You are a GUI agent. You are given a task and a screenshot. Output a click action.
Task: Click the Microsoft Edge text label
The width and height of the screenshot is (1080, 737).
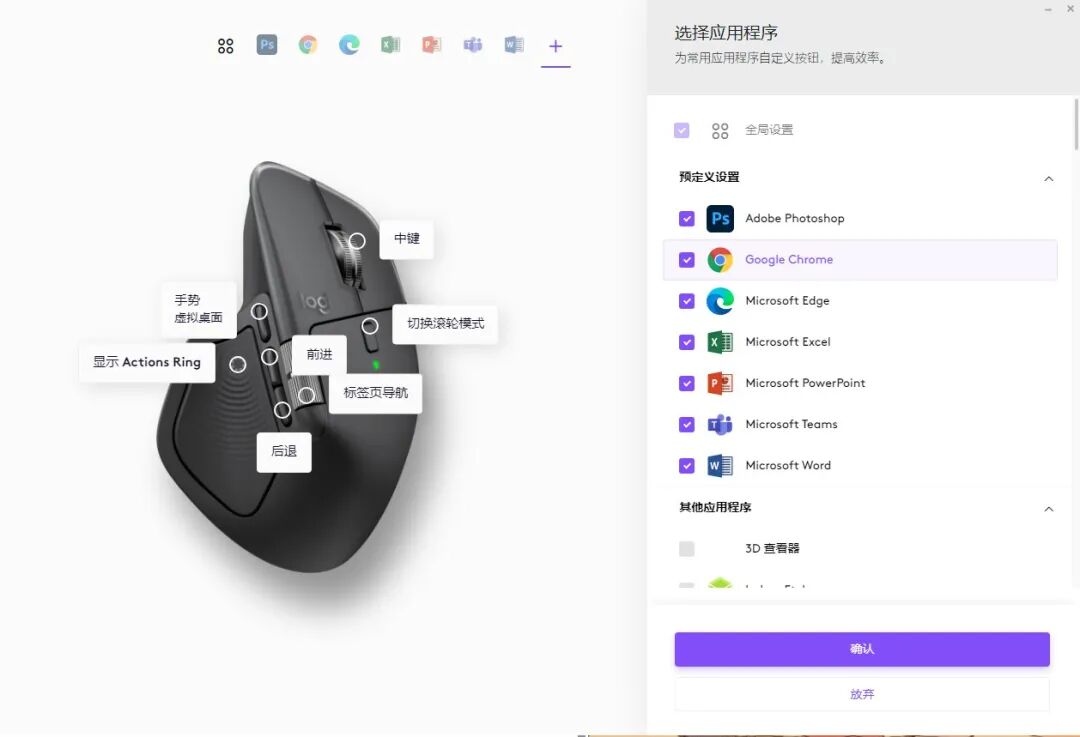(787, 301)
